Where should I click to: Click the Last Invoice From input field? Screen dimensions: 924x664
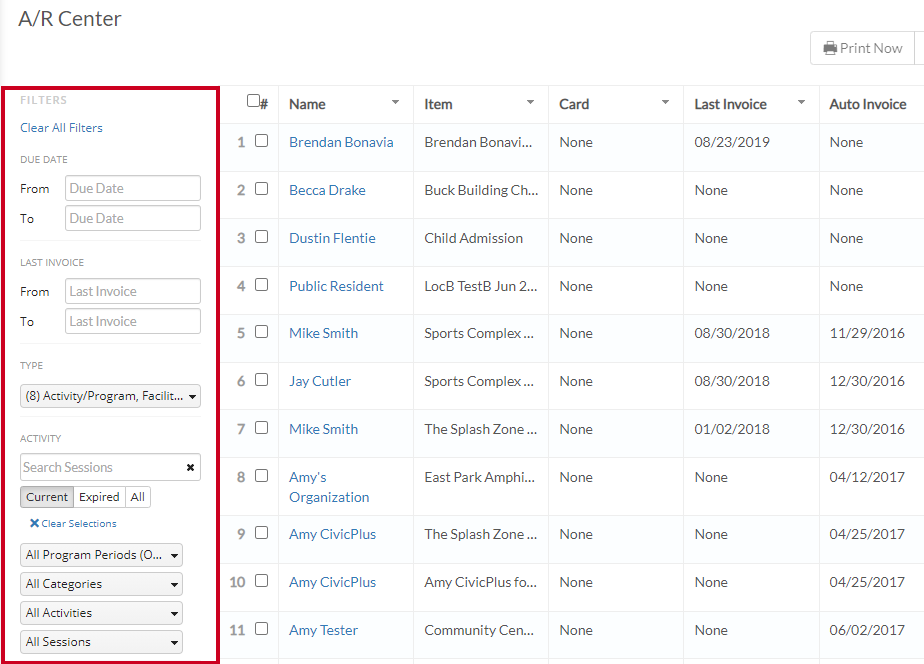pos(133,291)
